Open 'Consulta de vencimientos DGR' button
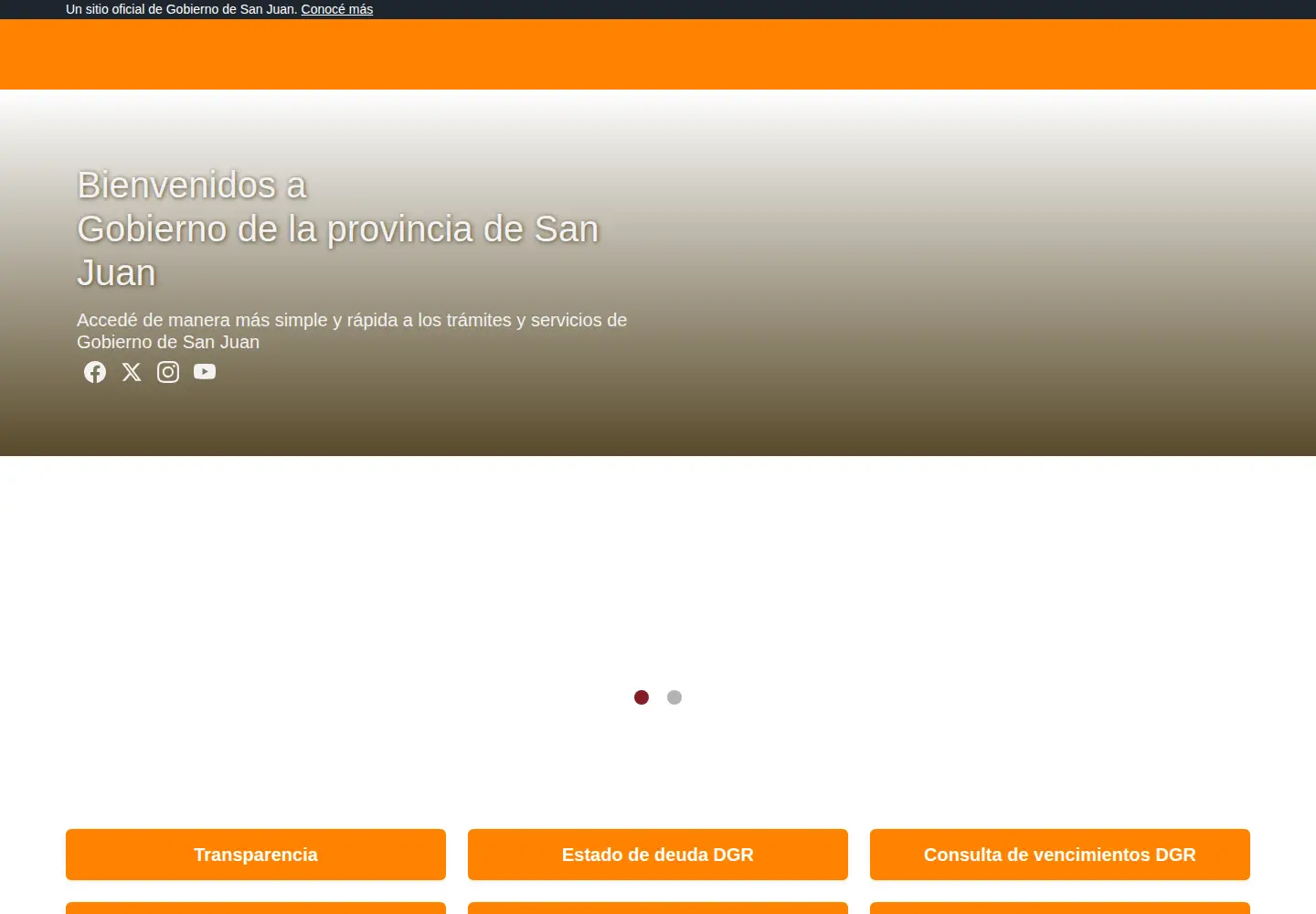Viewport: 1316px width, 914px height. [1060, 855]
